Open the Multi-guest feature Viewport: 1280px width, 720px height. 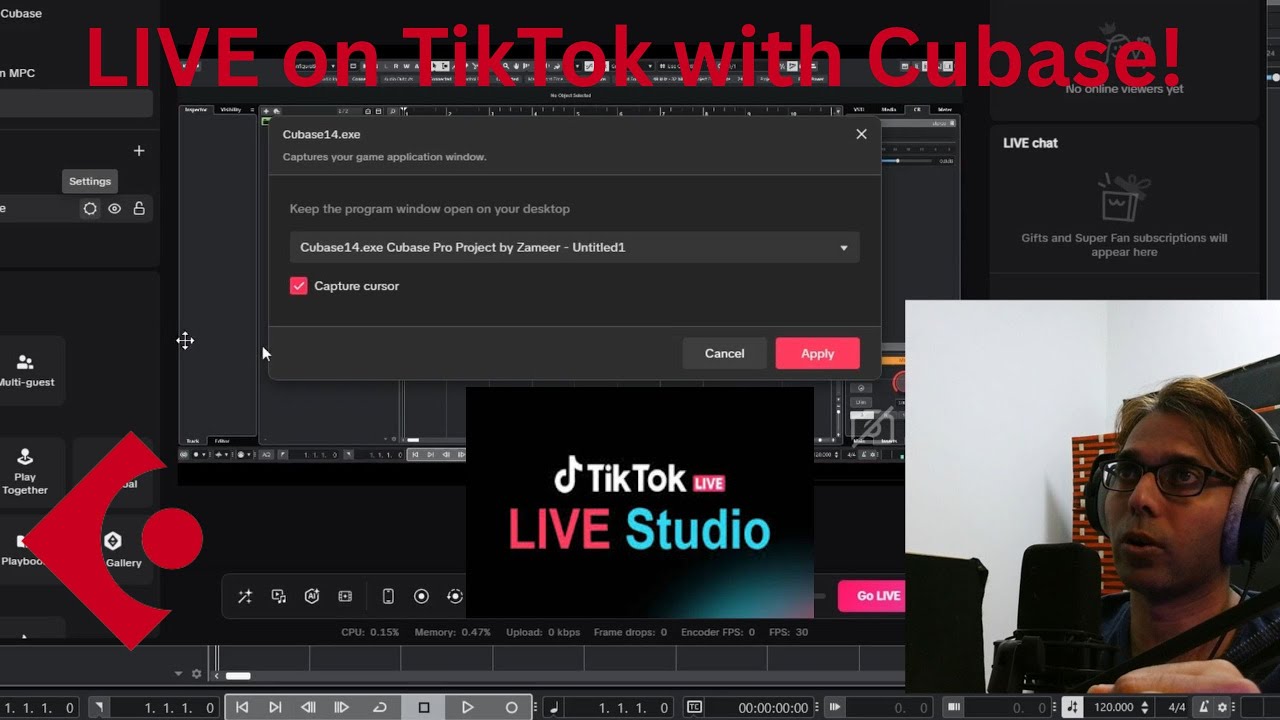(x=26, y=370)
